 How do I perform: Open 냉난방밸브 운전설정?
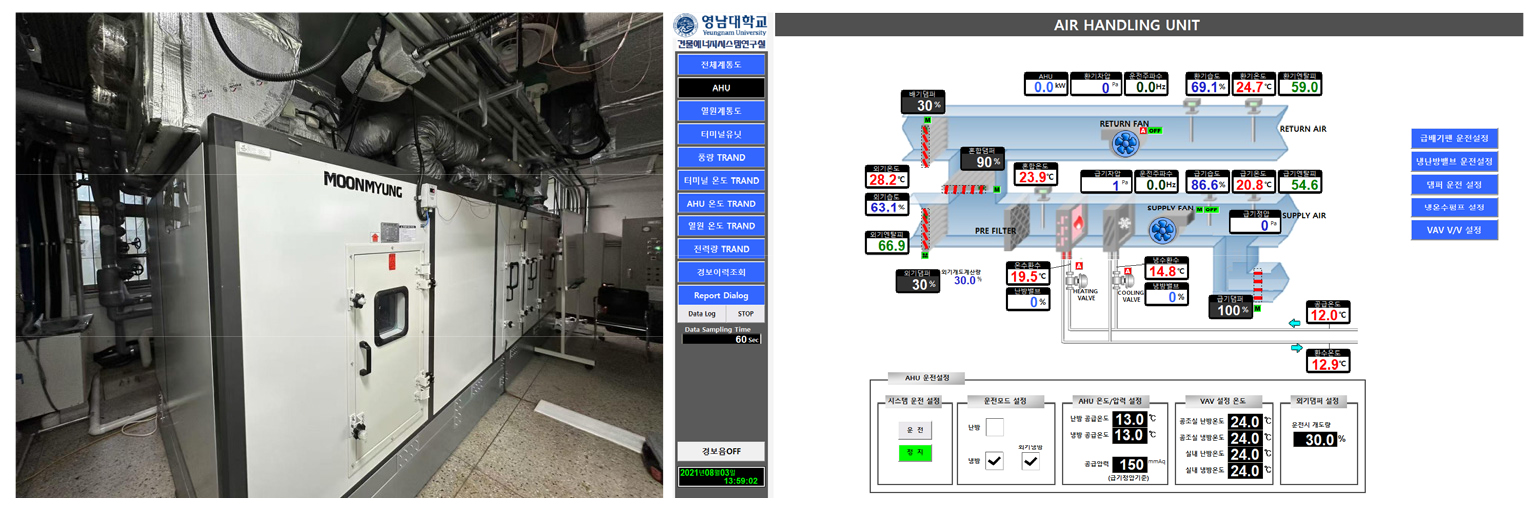(1454, 161)
